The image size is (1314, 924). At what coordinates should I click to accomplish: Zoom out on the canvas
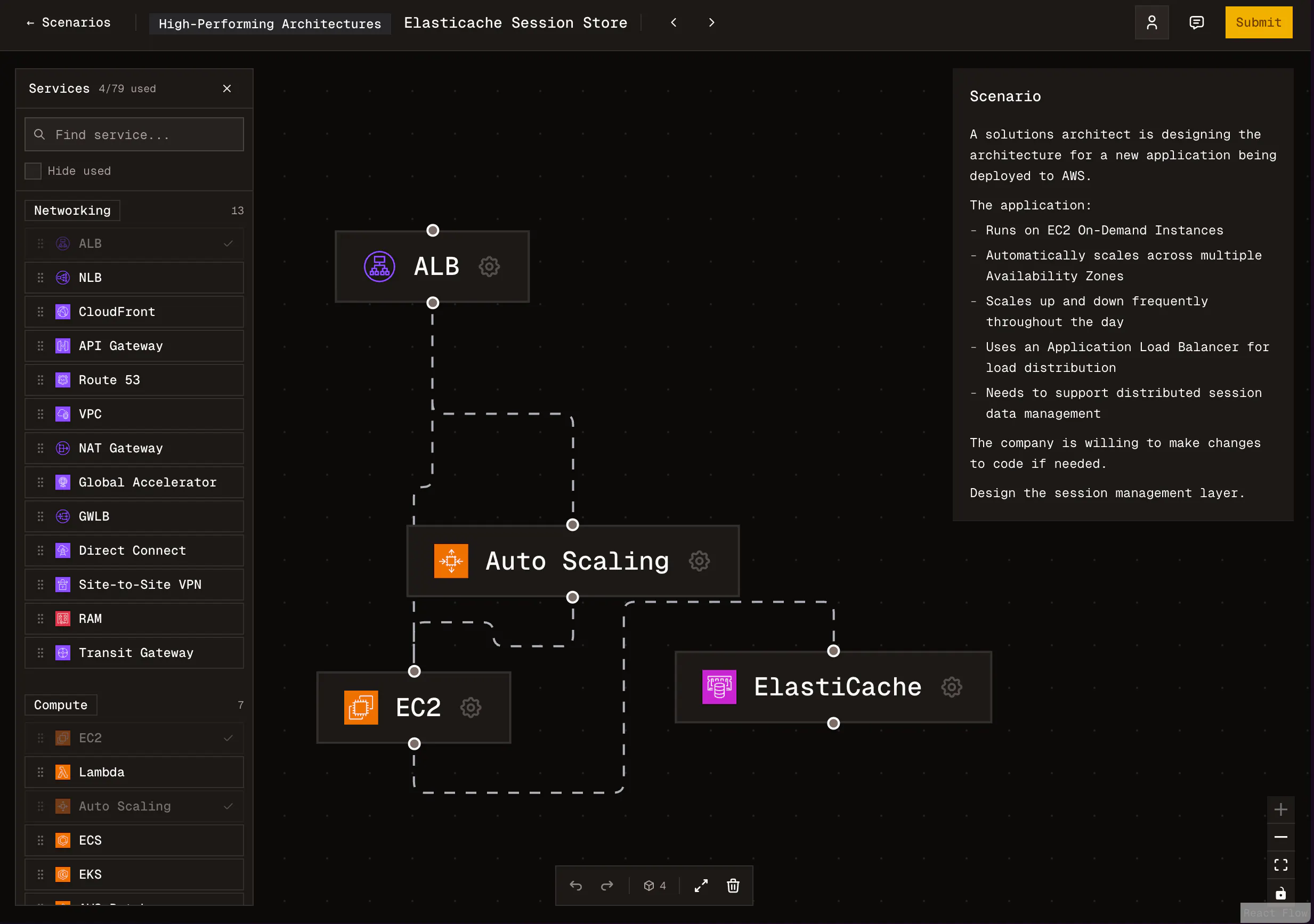(x=1281, y=837)
